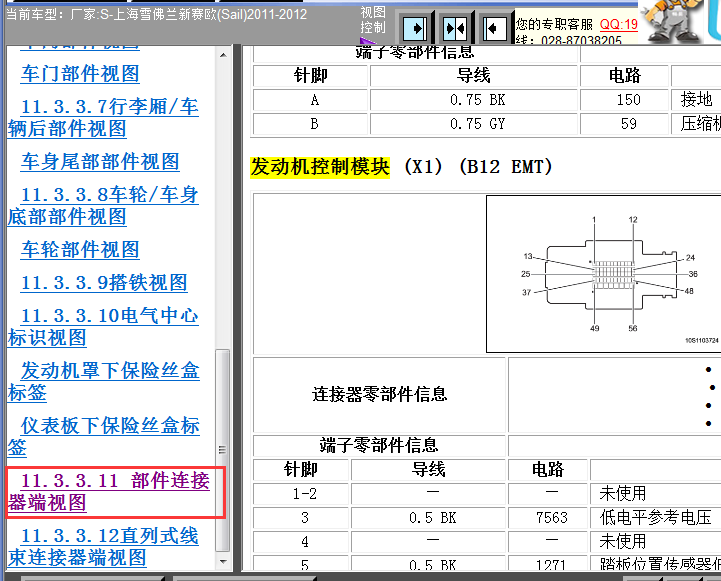Click circuit number 150 cell
The height and width of the screenshot is (581, 721).
(624, 100)
